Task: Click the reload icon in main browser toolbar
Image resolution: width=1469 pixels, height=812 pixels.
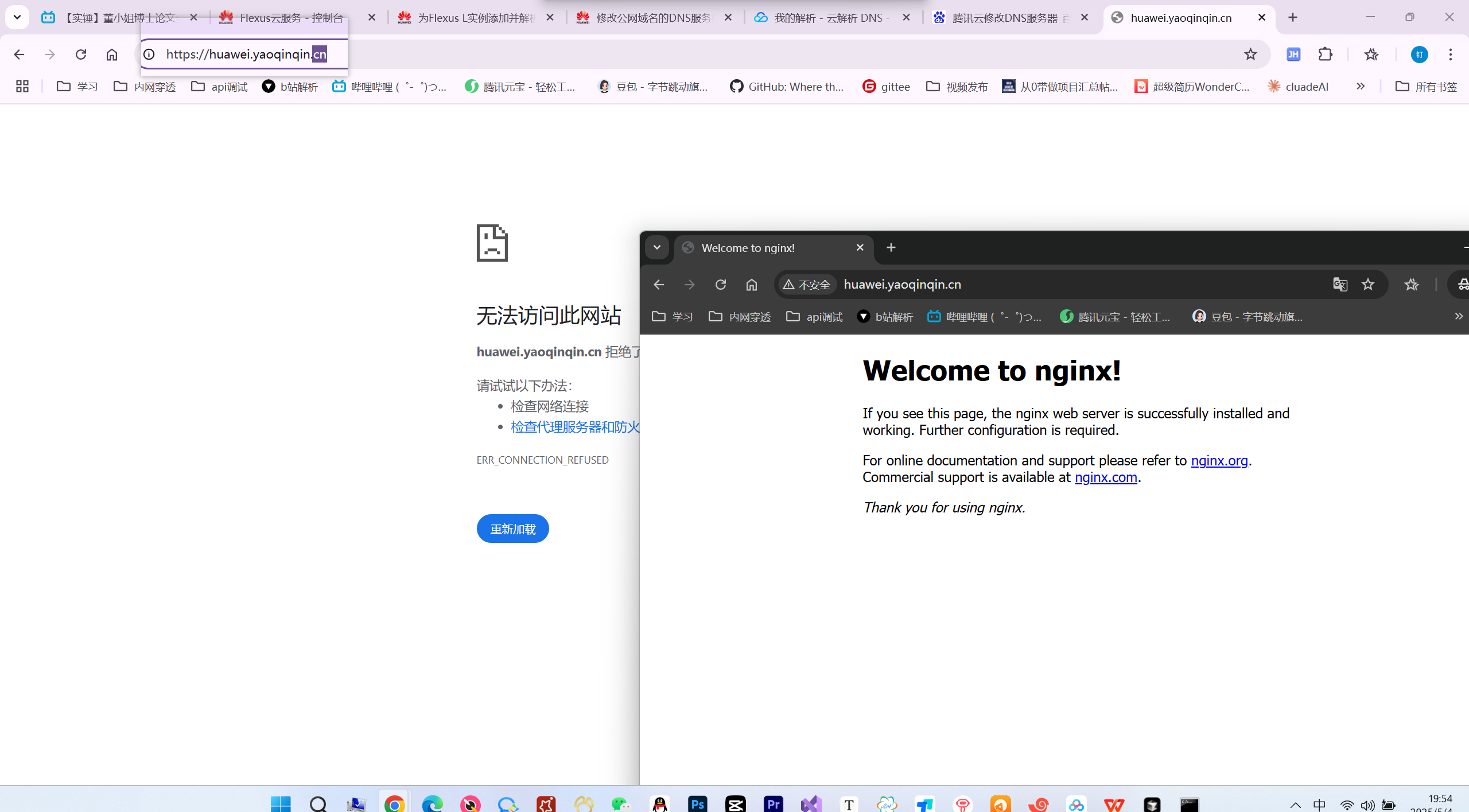Action: pyautogui.click(x=81, y=55)
